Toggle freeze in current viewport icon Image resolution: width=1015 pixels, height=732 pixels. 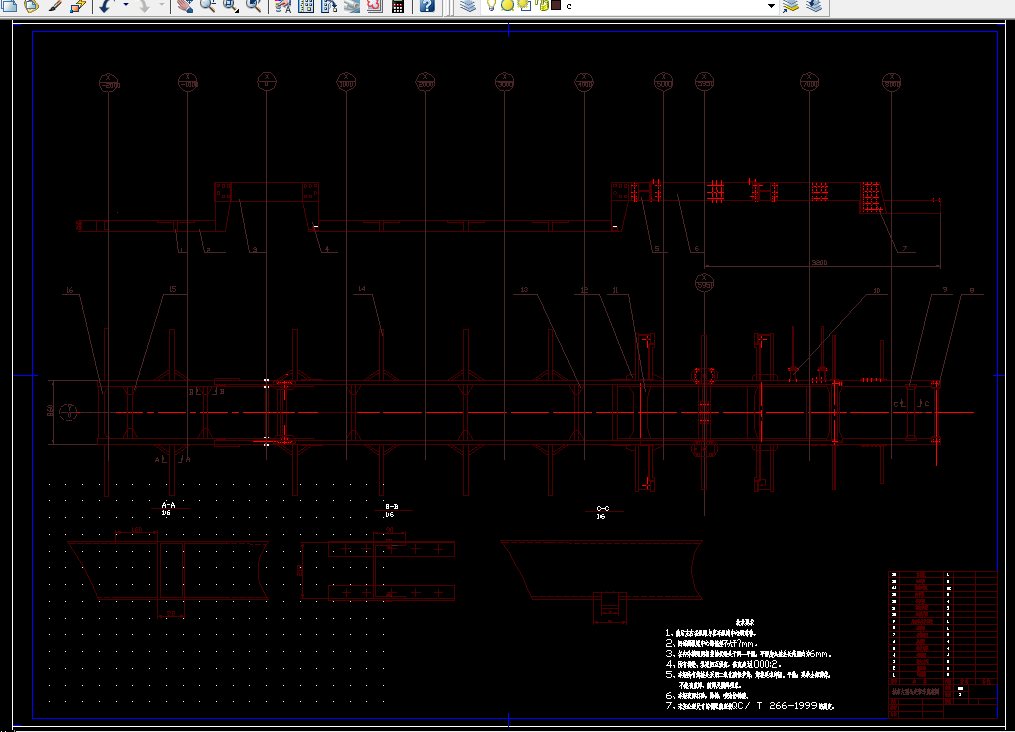(x=524, y=5)
